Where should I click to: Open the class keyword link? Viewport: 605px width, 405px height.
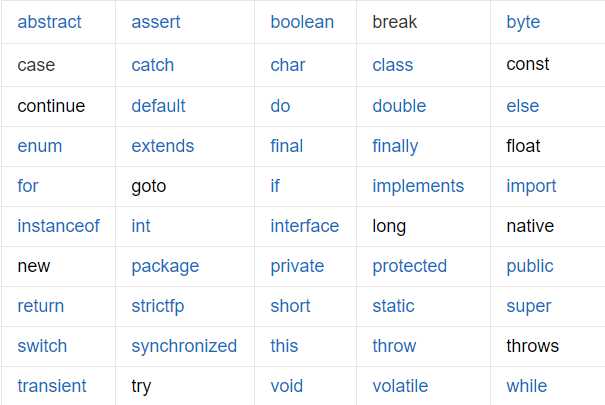click(x=392, y=65)
